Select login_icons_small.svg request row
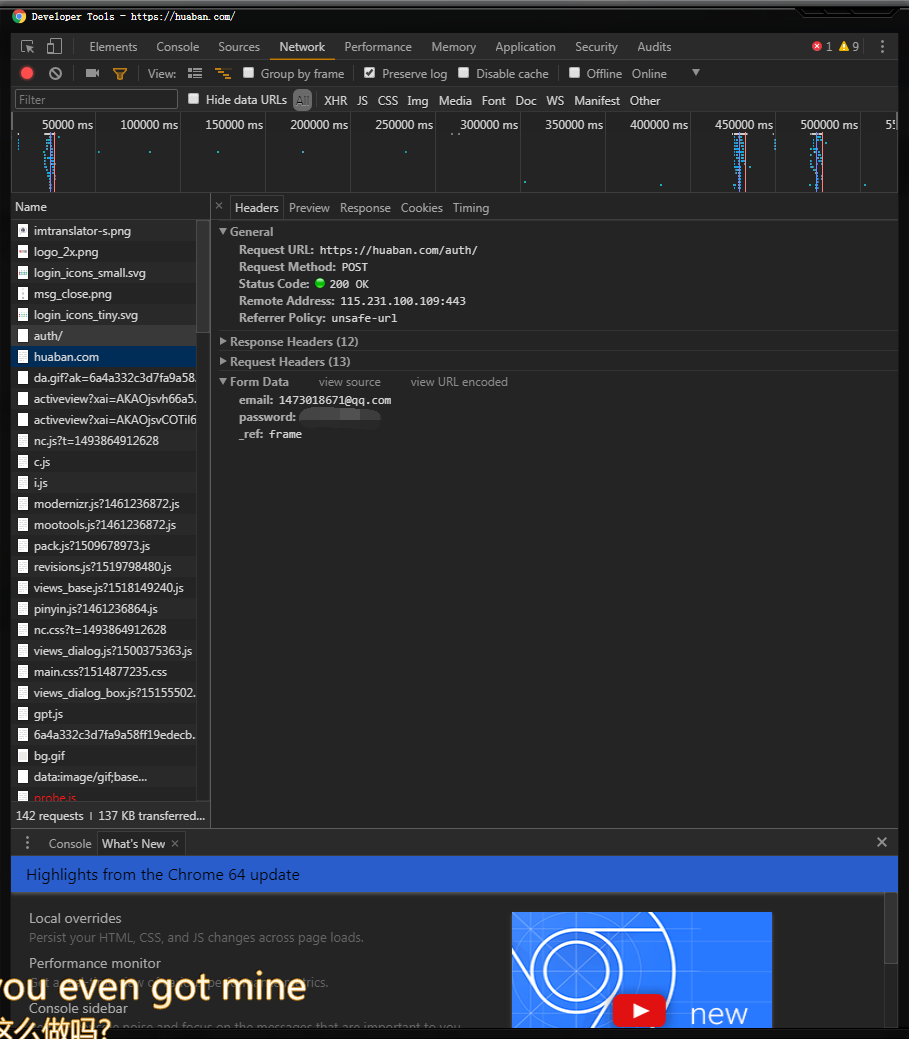The height and width of the screenshot is (1039, 909). pyautogui.click(x=104, y=273)
